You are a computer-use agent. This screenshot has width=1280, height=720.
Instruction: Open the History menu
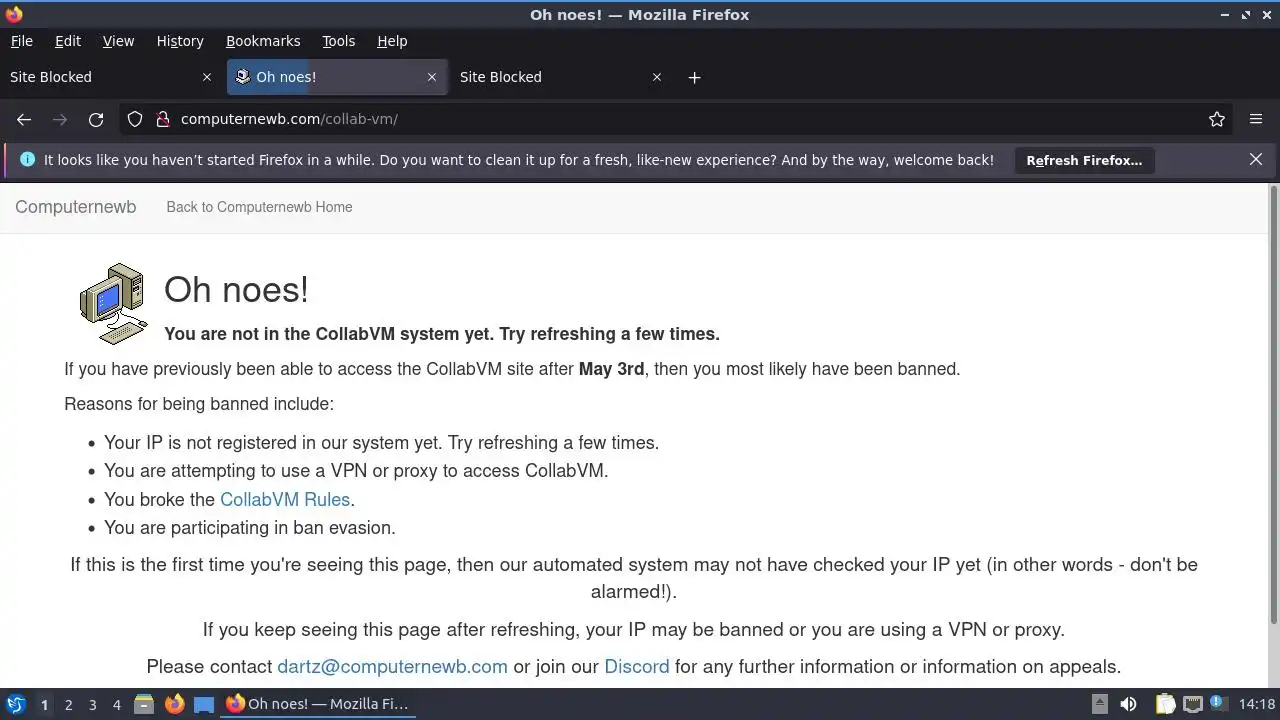(180, 41)
